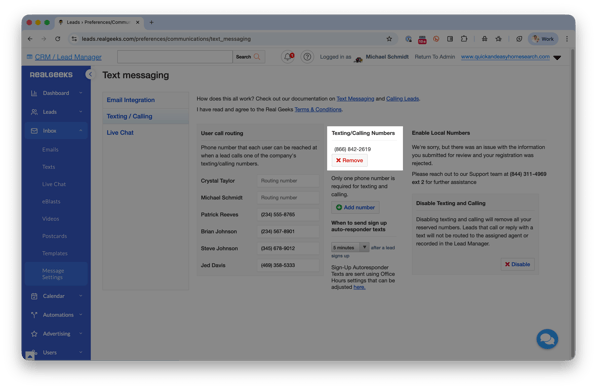Open the Calling Leads documentation link
Viewport: 597px width, 389px height.
point(402,99)
